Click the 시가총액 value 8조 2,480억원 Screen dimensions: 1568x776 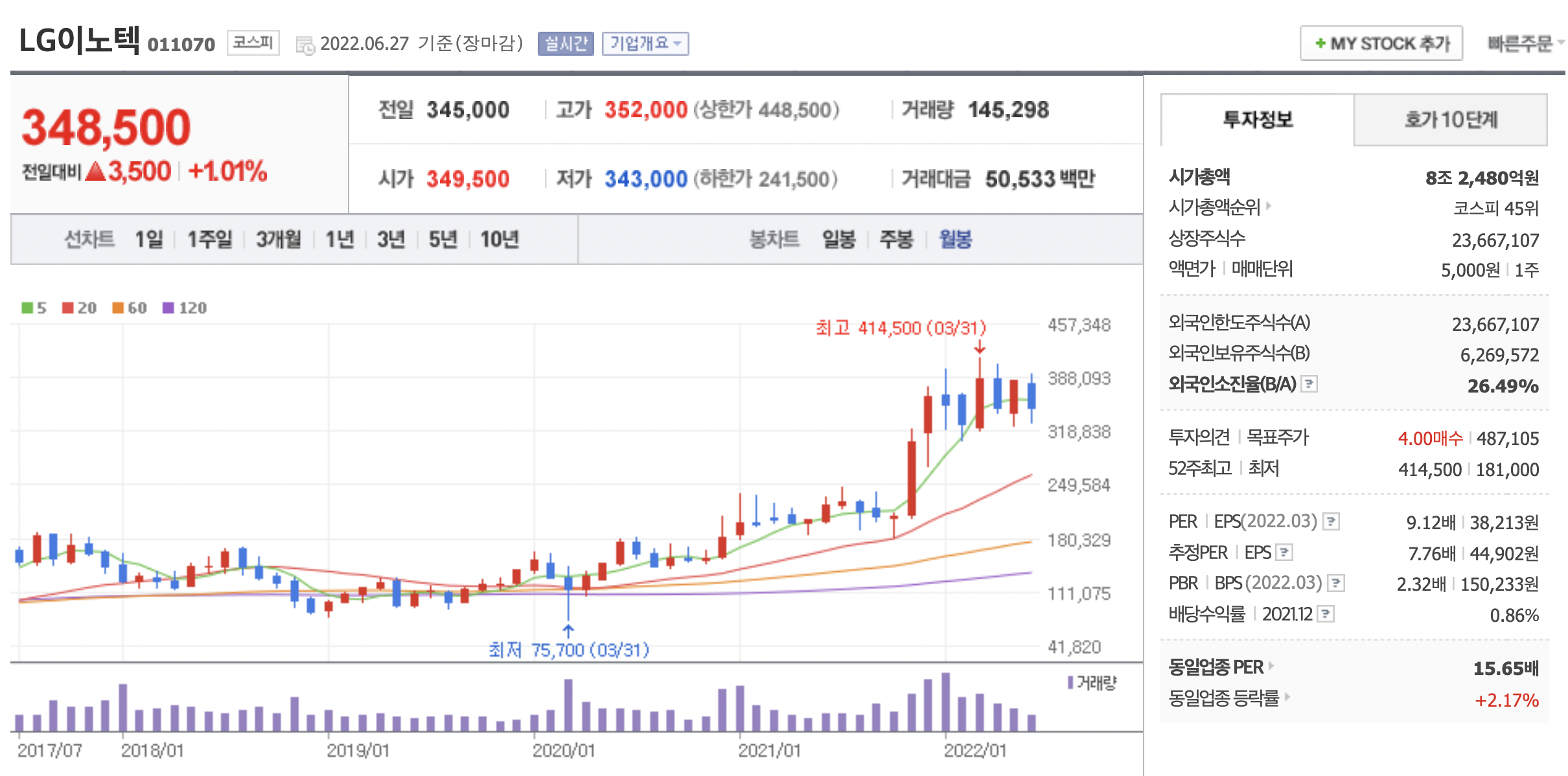pyautogui.click(x=1482, y=177)
